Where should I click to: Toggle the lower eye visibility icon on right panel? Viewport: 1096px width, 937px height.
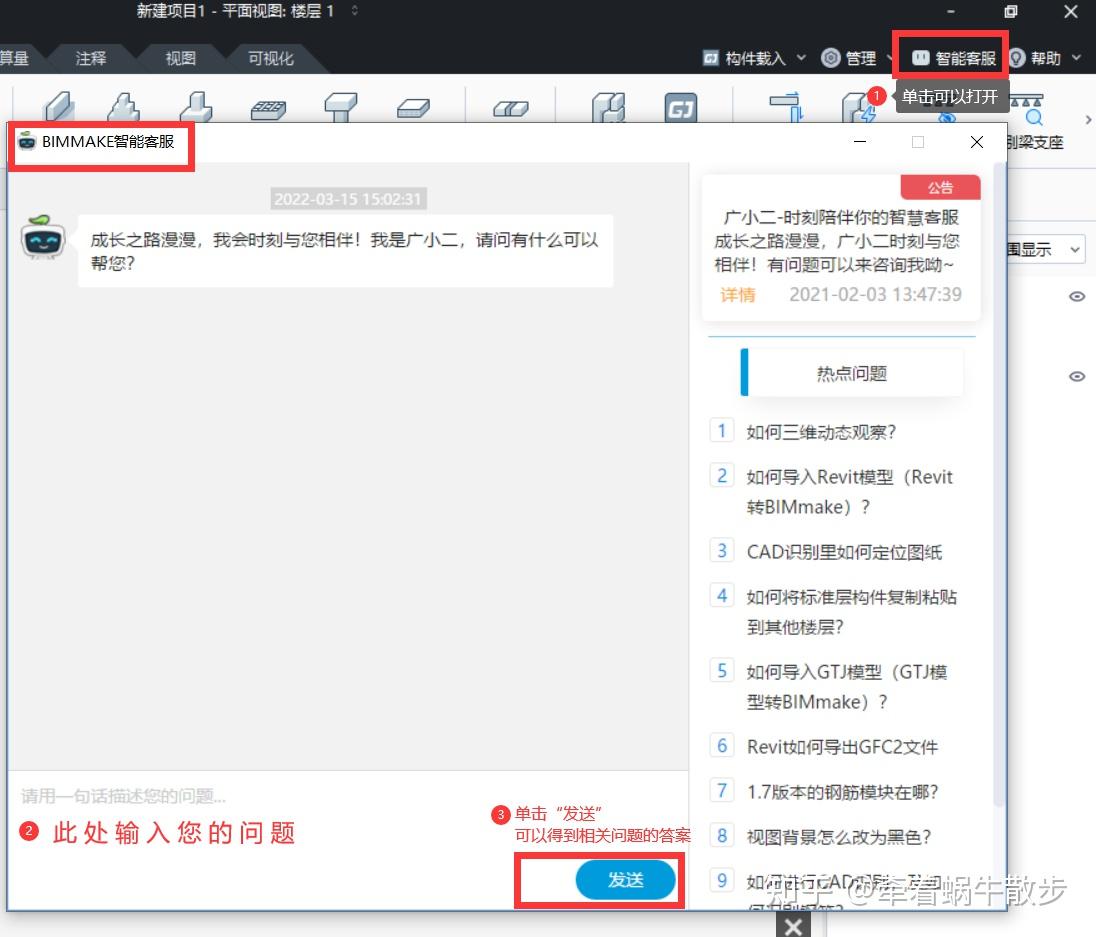coord(1077,376)
